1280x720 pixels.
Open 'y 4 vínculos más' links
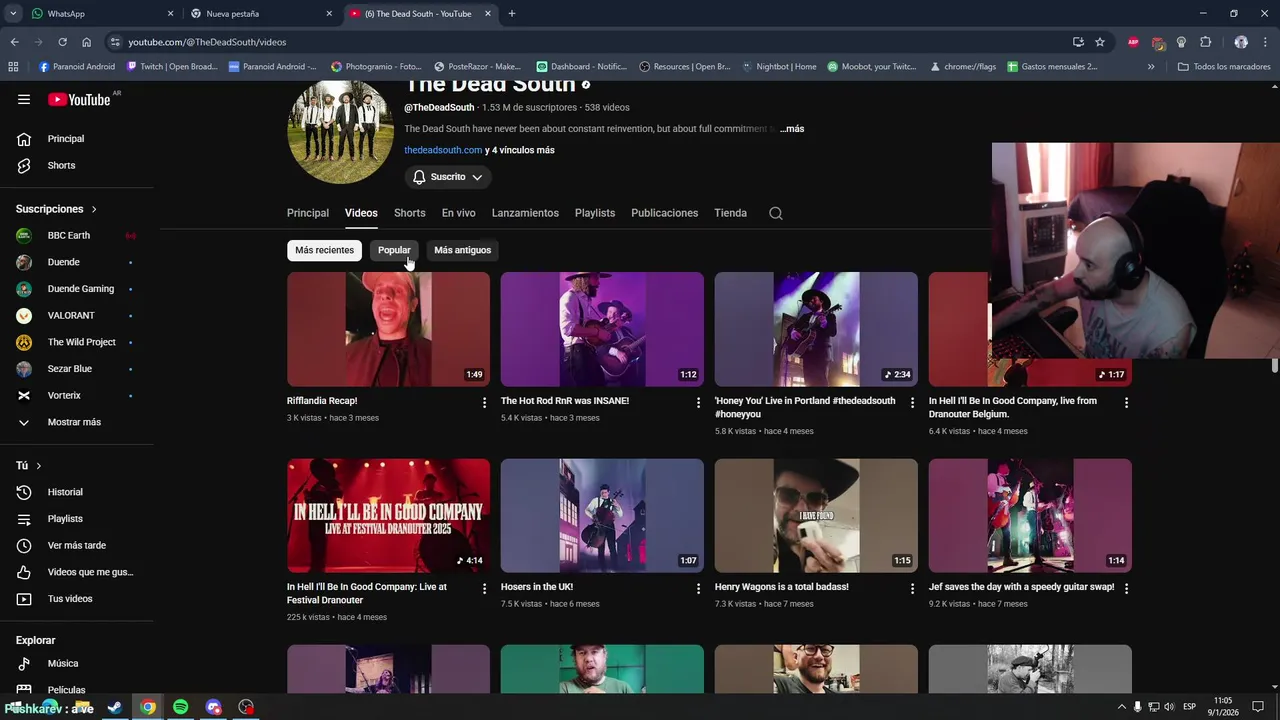520,150
